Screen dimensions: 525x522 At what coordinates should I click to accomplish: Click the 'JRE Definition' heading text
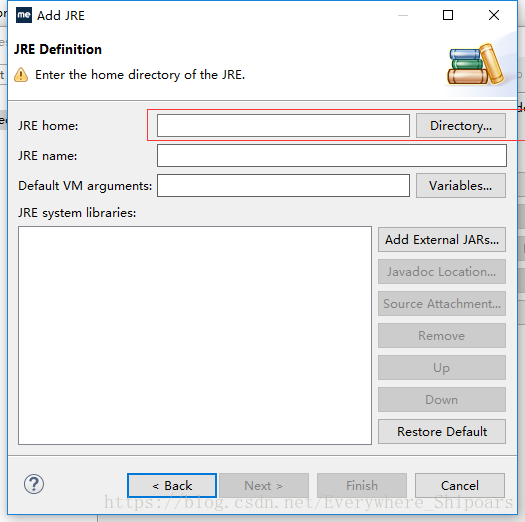click(x=58, y=49)
